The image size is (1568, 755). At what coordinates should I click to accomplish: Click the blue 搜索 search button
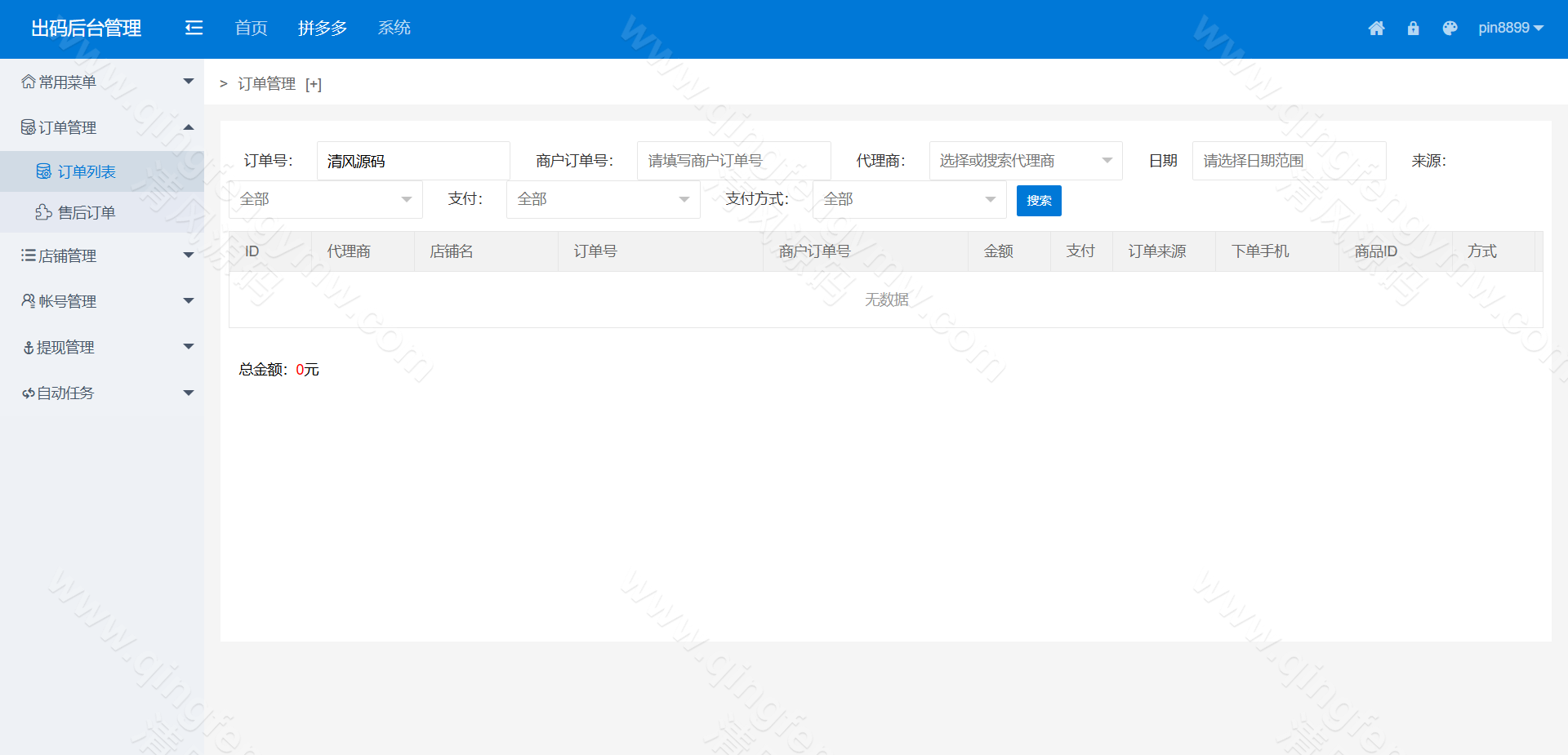click(x=1038, y=200)
